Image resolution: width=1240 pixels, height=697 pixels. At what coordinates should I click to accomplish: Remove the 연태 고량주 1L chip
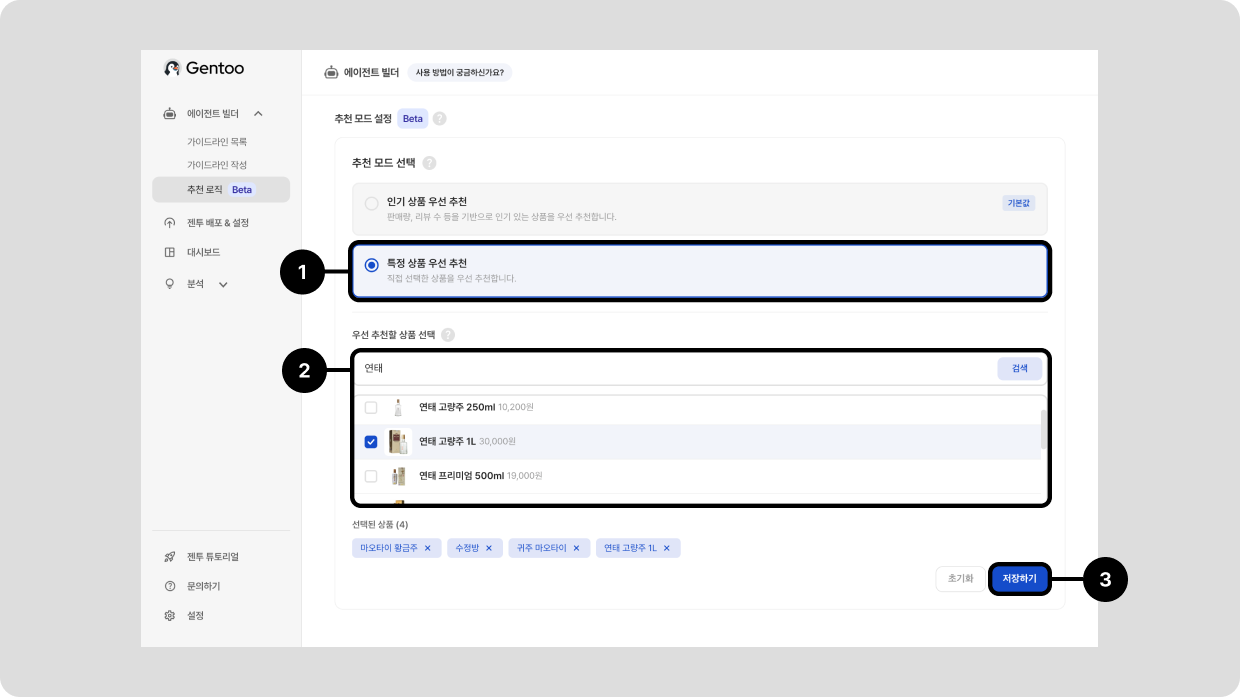667,548
